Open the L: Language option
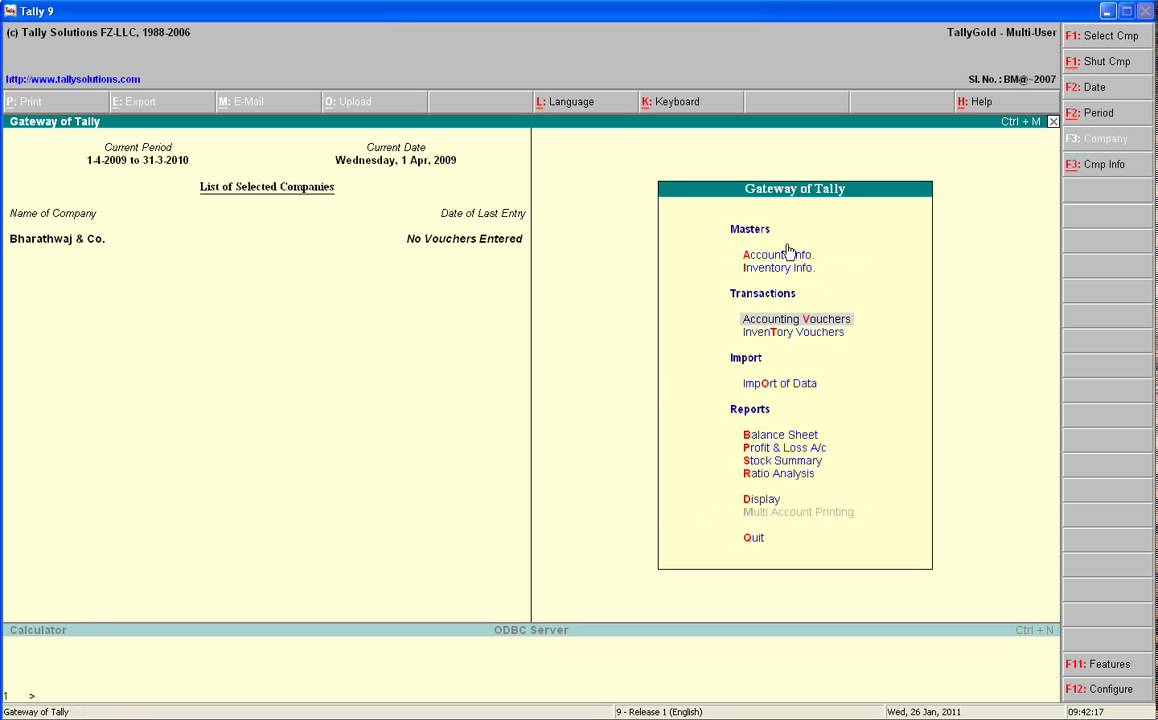 click(585, 102)
